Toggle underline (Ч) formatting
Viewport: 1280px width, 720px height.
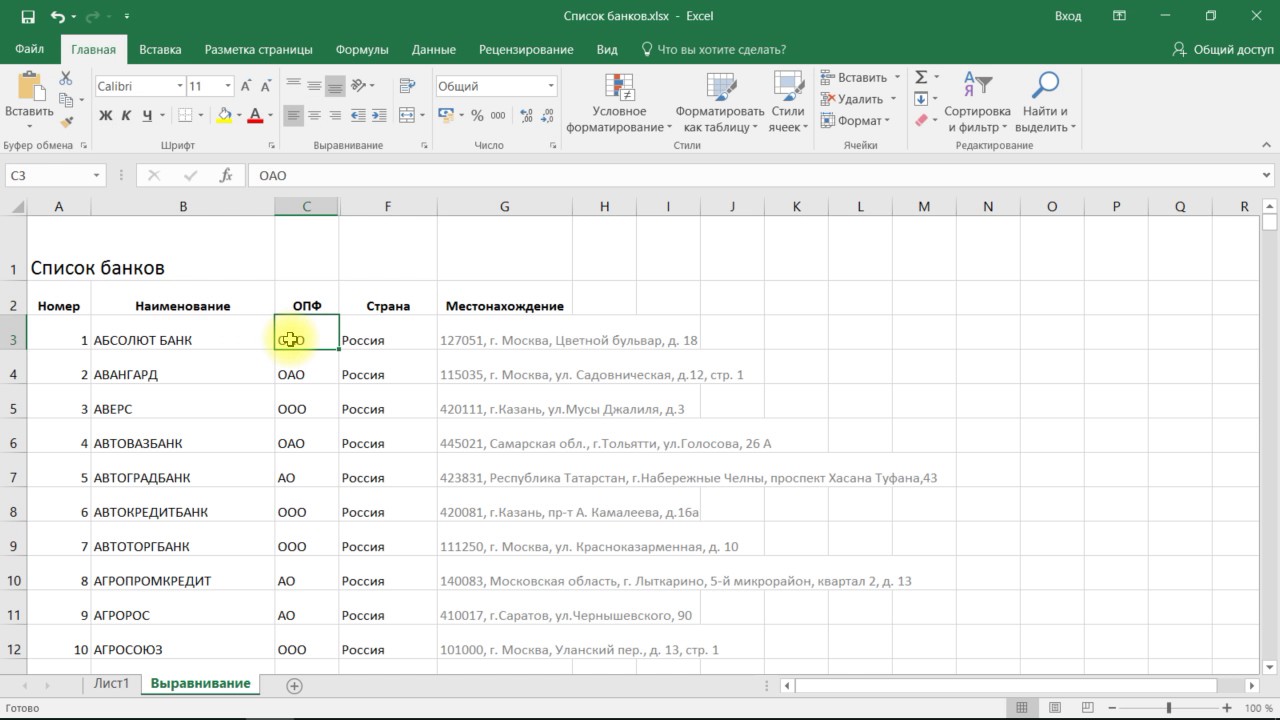pyautogui.click(x=147, y=116)
